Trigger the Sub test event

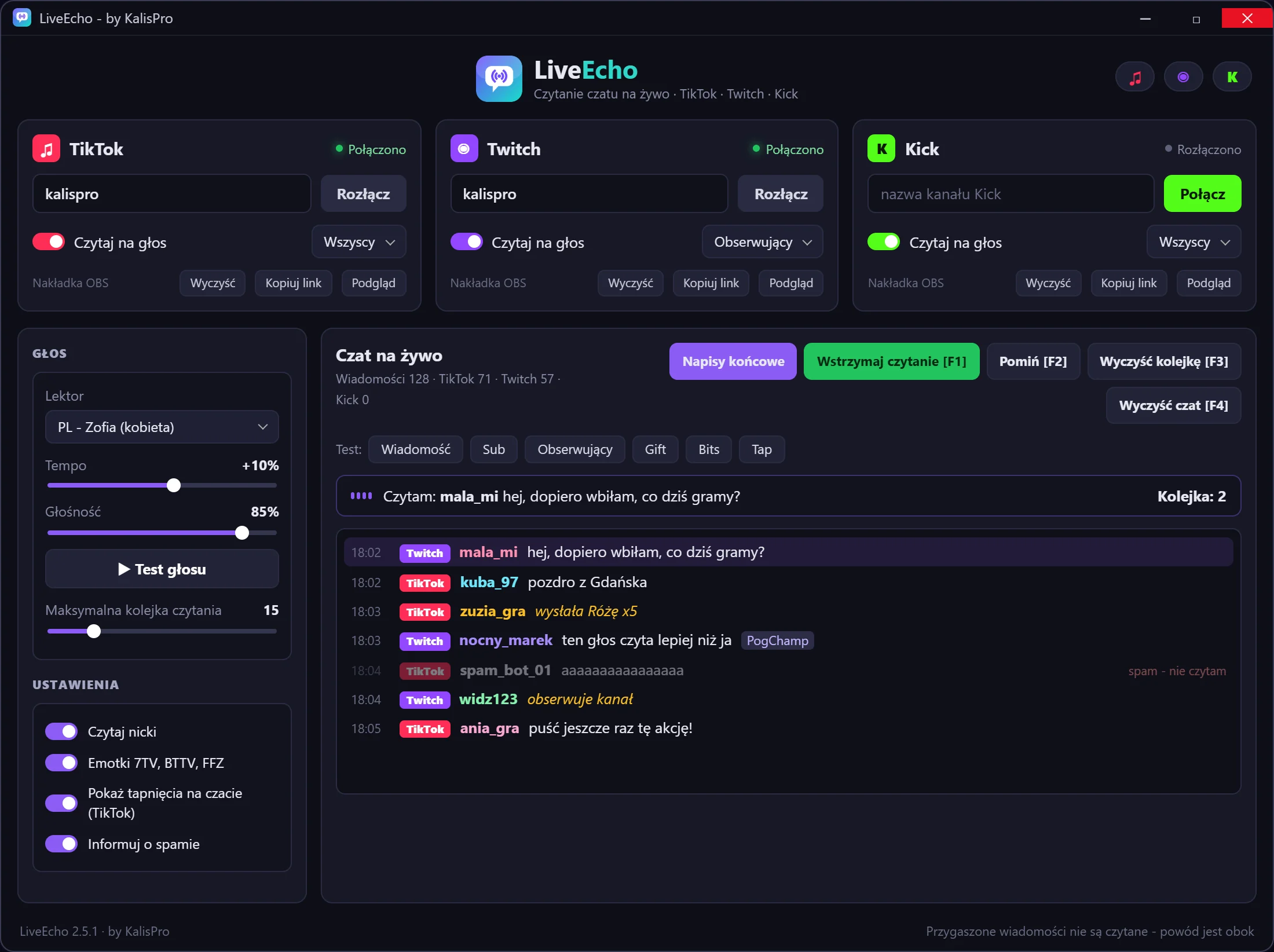[494, 449]
